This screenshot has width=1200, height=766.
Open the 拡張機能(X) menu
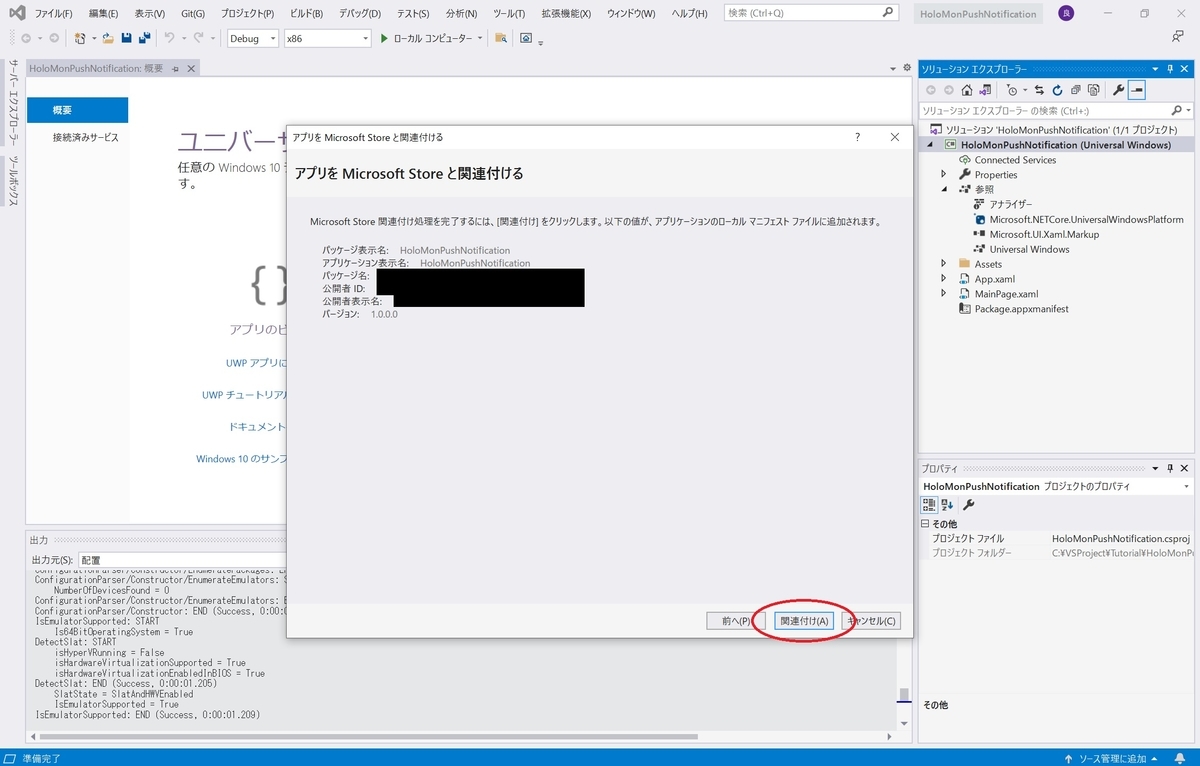[x=566, y=13]
